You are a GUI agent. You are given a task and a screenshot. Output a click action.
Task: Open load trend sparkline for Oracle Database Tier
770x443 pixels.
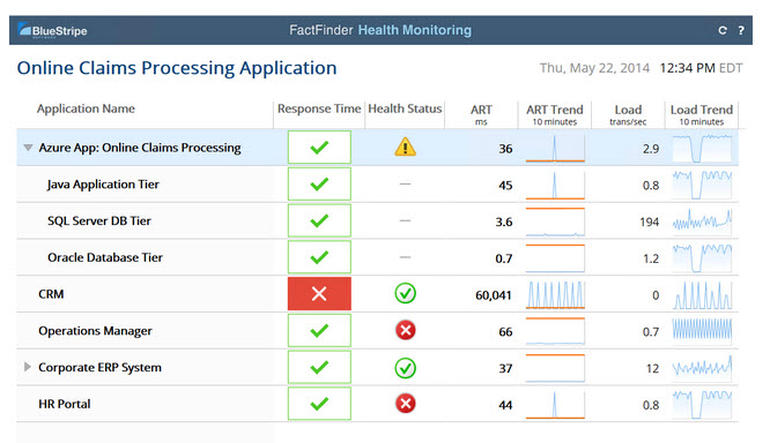point(702,258)
